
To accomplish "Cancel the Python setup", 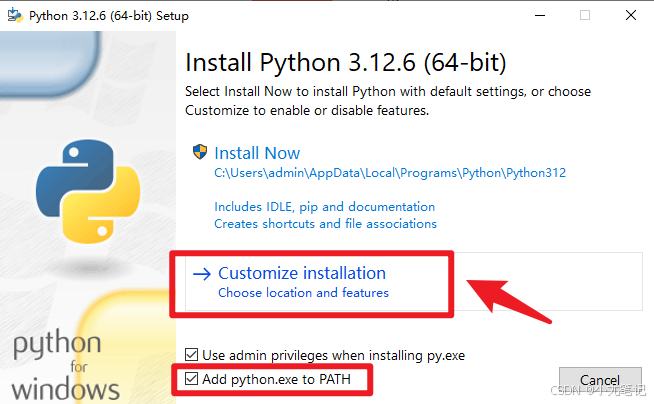I will click(x=600, y=380).
